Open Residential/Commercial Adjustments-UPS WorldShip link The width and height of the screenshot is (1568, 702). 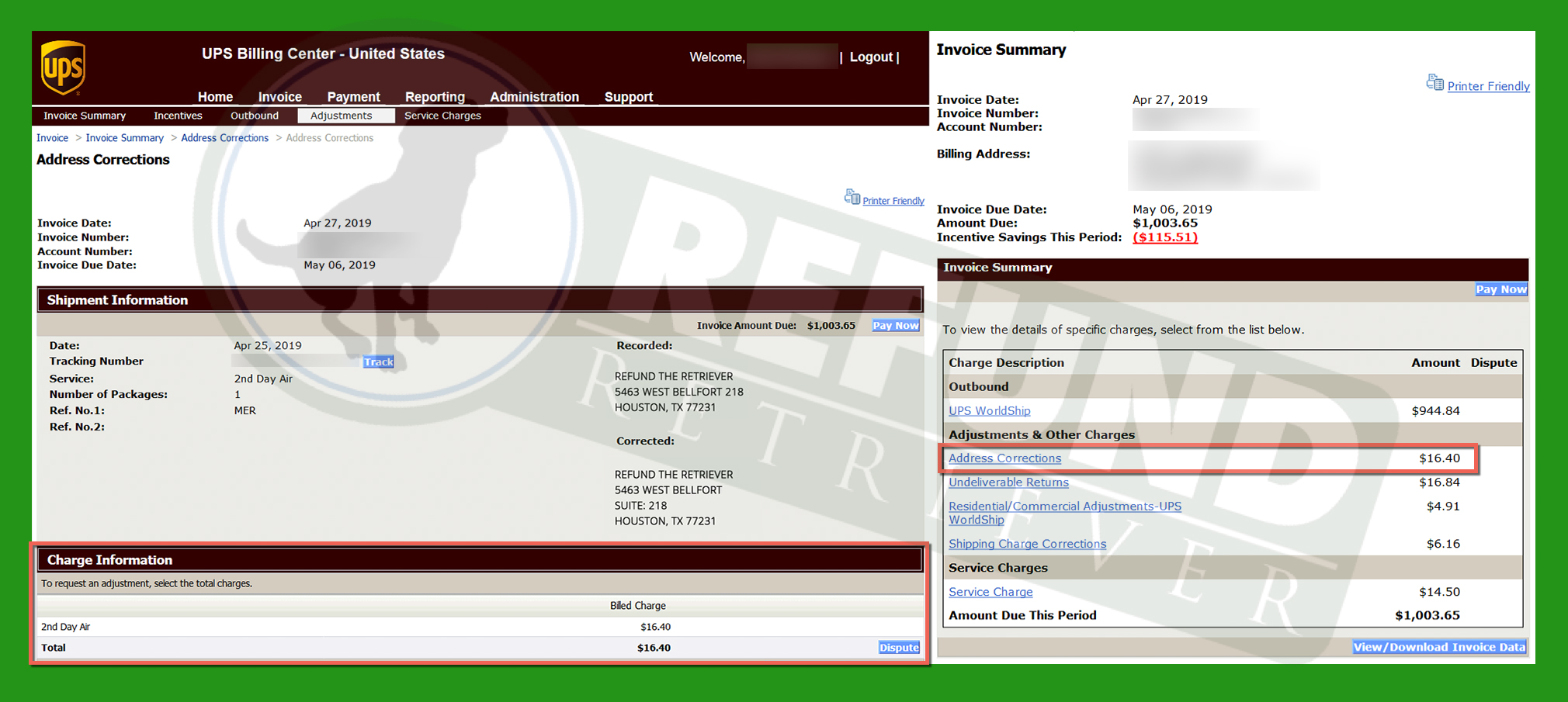tap(1065, 513)
